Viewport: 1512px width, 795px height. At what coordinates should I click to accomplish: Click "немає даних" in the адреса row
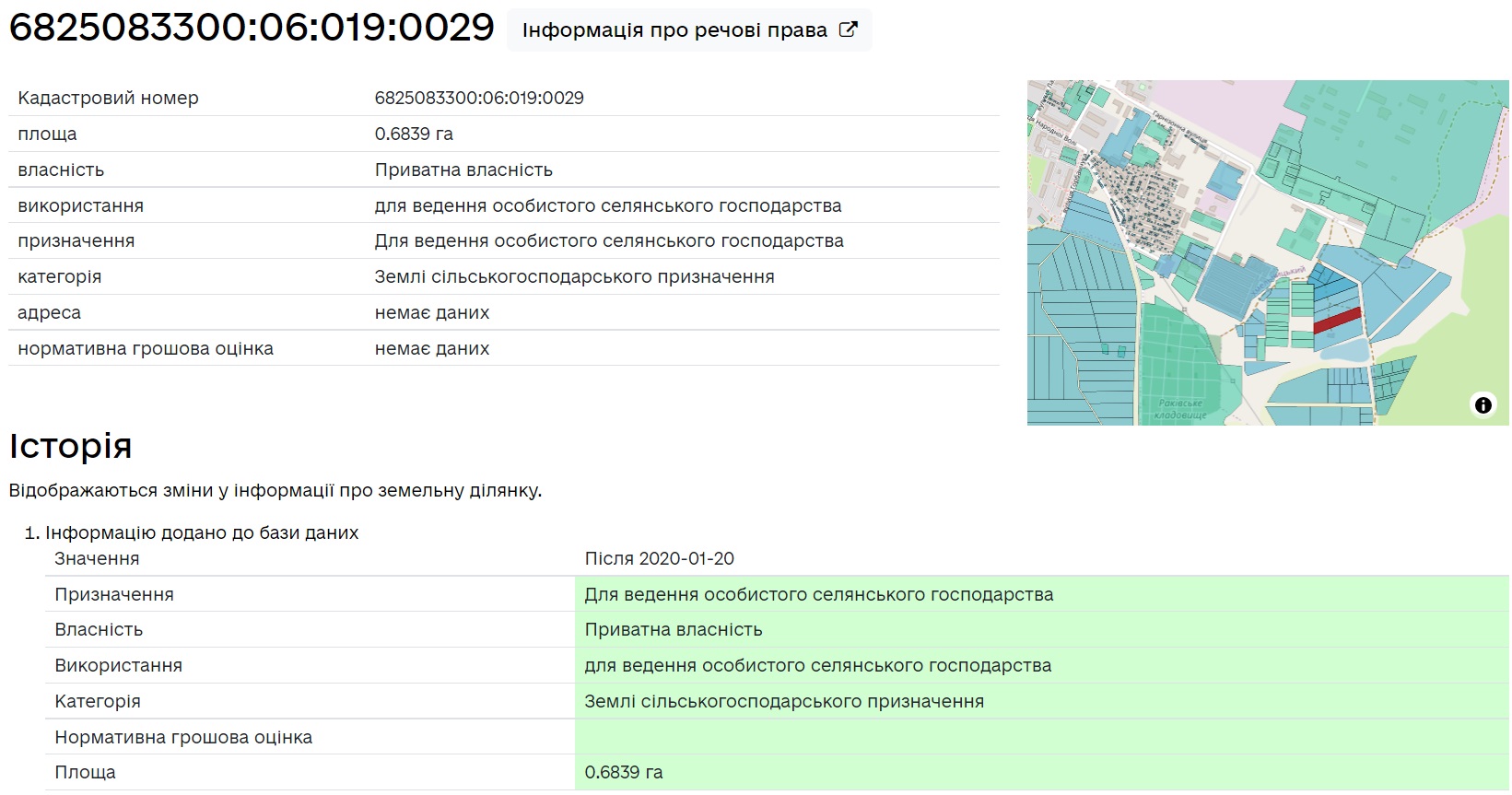pyautogui.click(x=432, y=312)
